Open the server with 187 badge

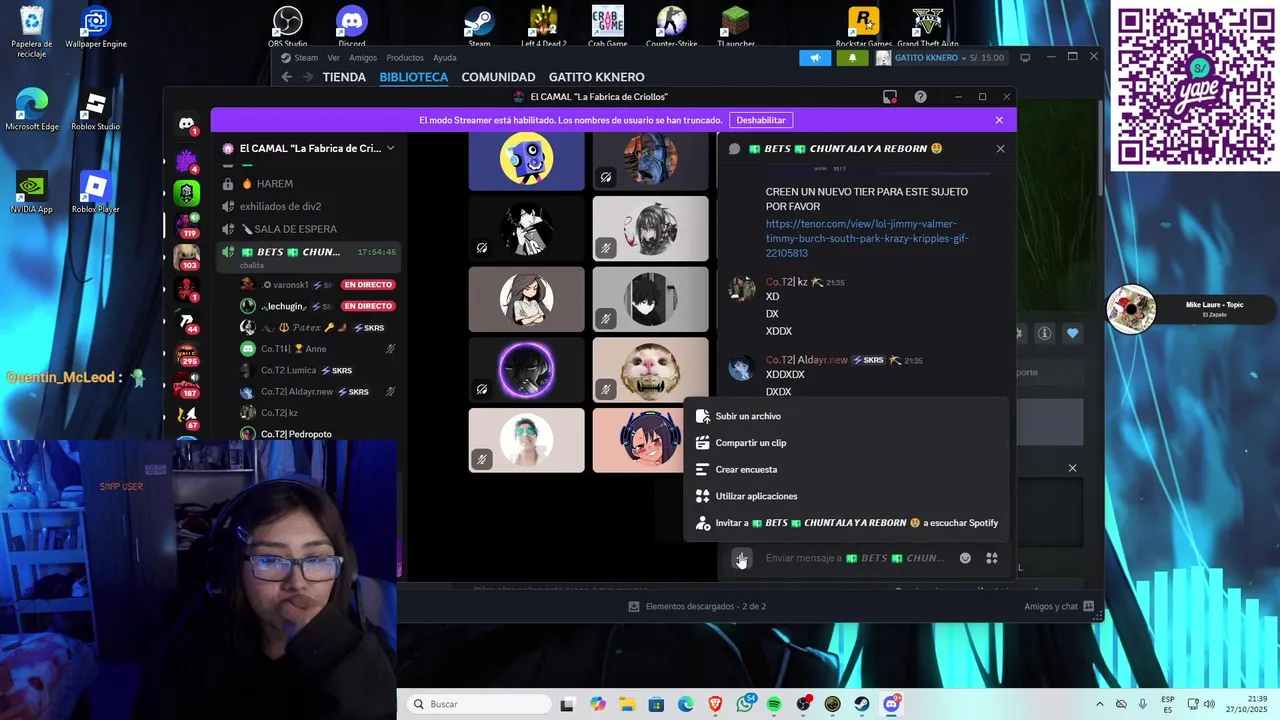187,385
